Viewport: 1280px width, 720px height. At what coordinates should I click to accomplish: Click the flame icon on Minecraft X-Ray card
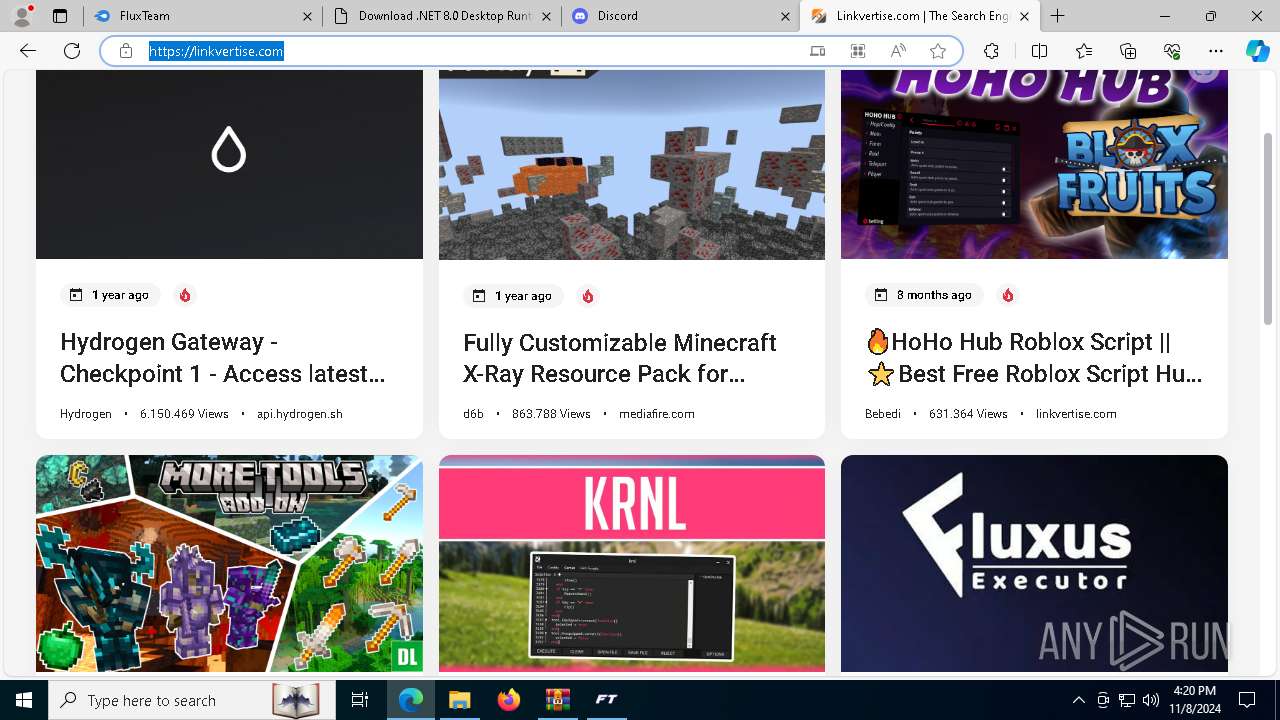pyautogui.click(x=588, y=296)
